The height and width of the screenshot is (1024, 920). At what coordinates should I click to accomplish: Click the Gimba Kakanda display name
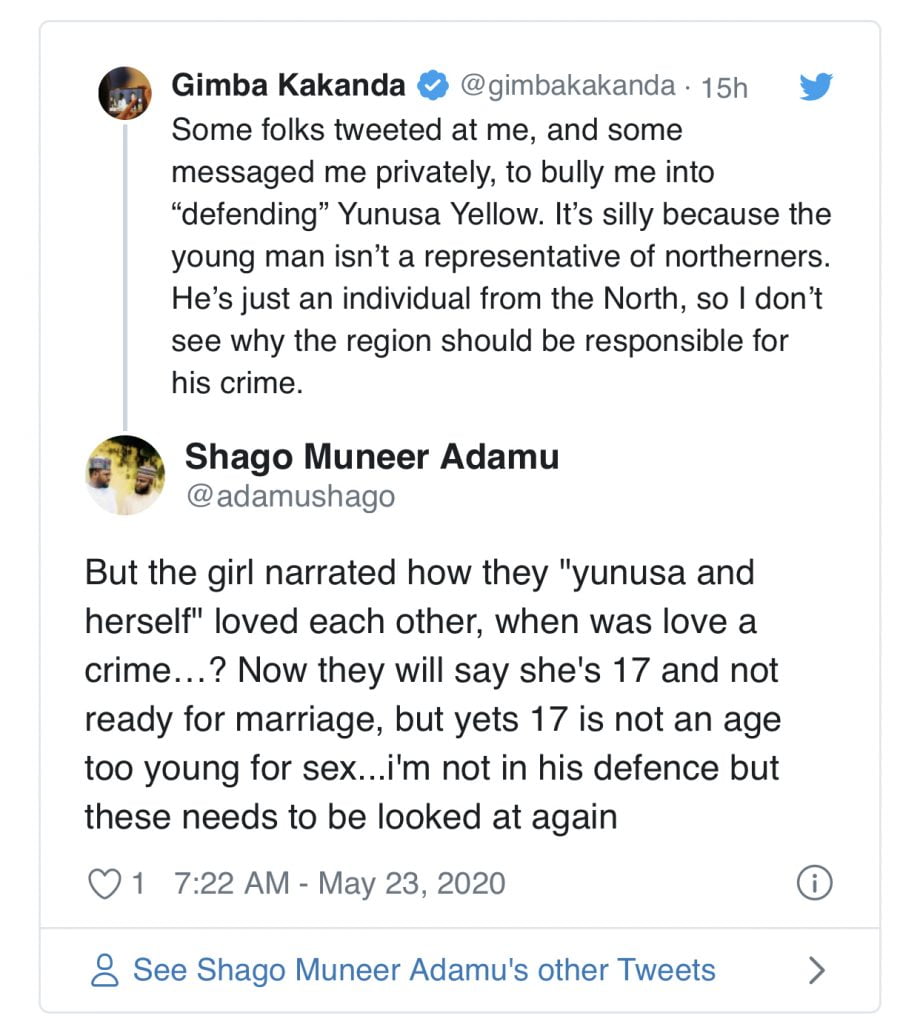coord(288,86)
